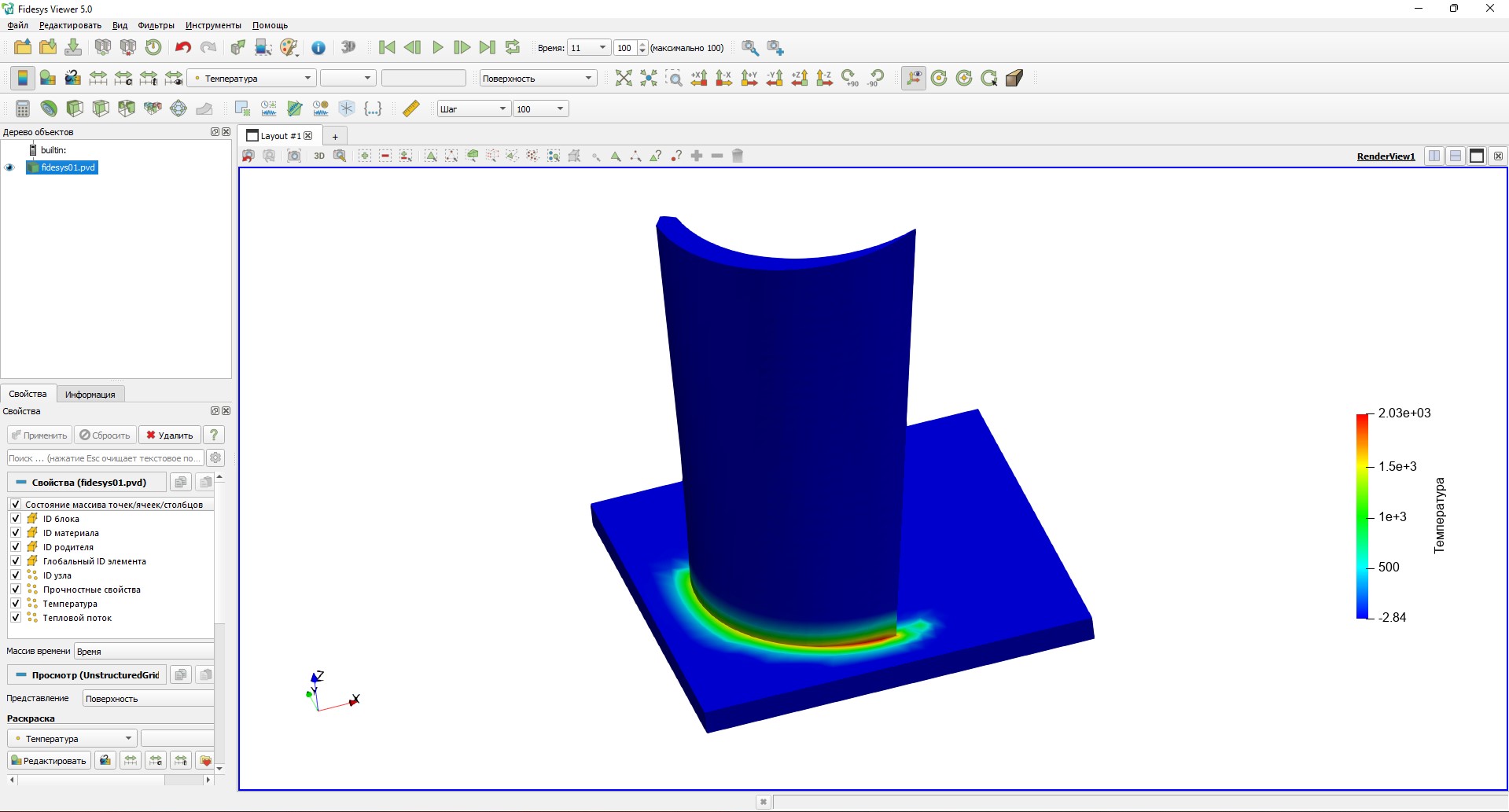Maximize the render view frame
Screen dimensions: 1509x812
pyautogui.click(x=1477, y=156)
